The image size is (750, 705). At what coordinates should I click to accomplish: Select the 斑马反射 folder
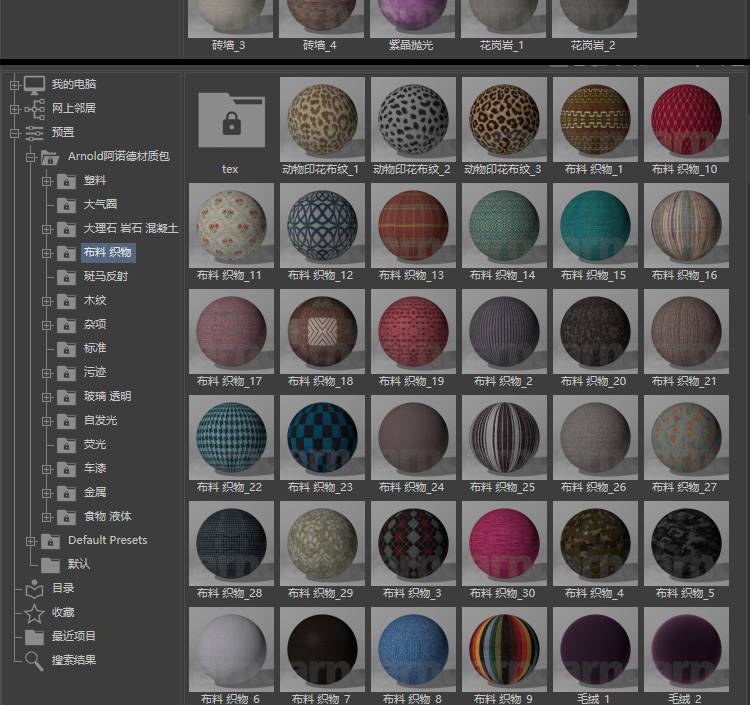pos(106,276)
